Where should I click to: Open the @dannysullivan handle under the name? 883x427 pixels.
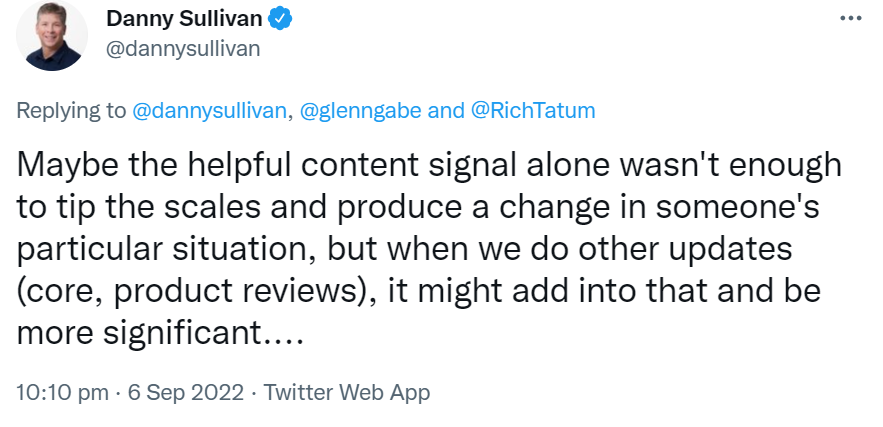(182, 49)
